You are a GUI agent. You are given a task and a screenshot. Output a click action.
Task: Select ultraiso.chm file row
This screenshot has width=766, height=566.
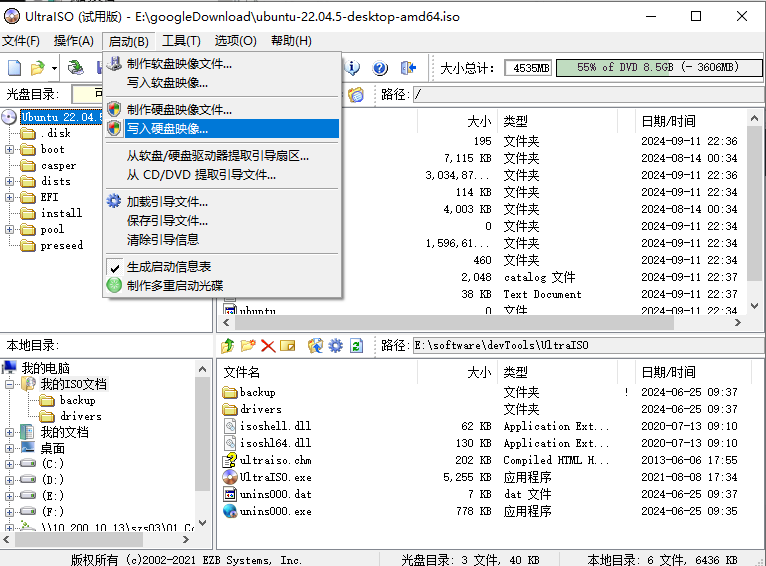(276, 460)
